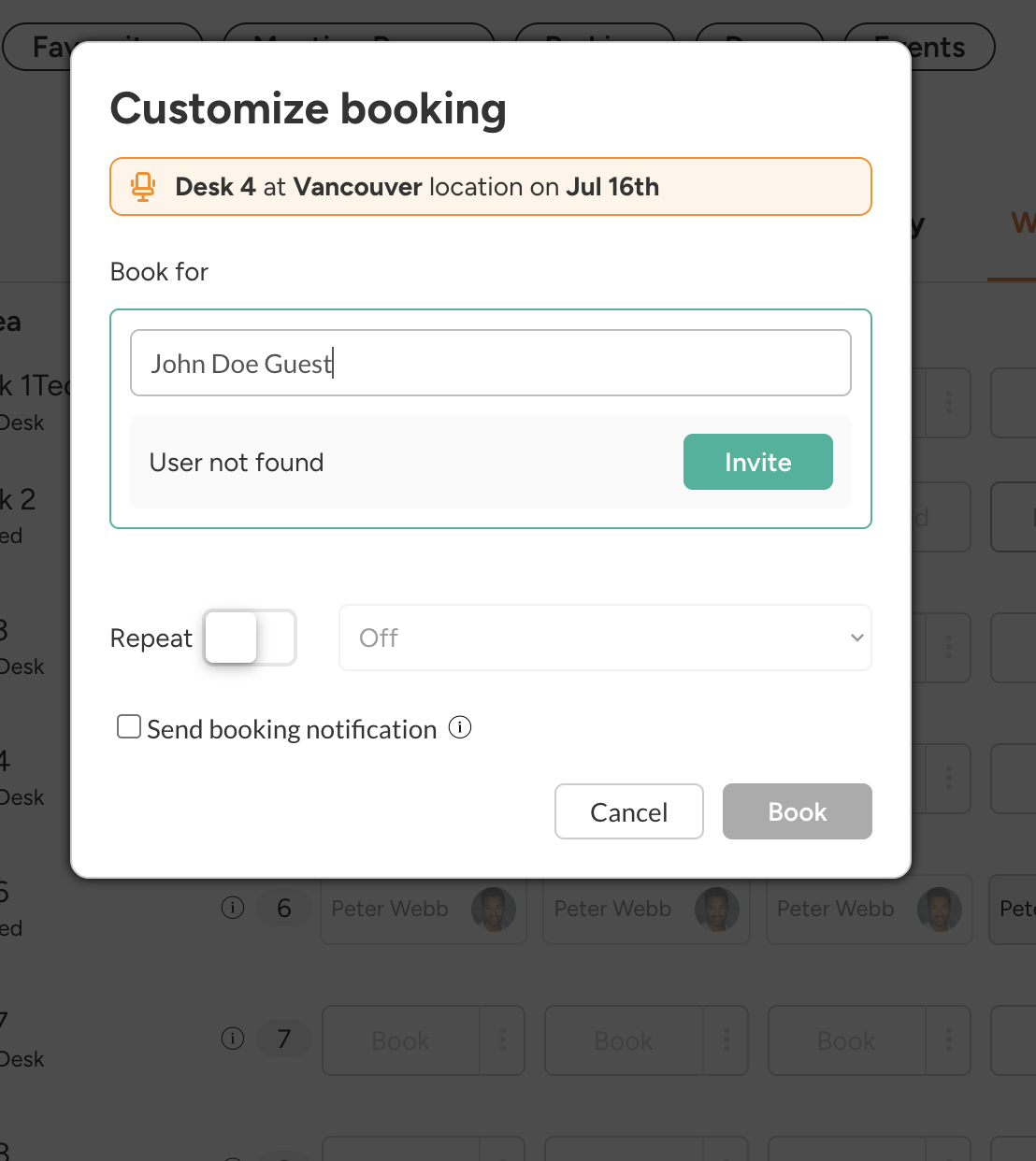Click the first Peter Webb avatar in desk 6 row

[x=494, y=910]
